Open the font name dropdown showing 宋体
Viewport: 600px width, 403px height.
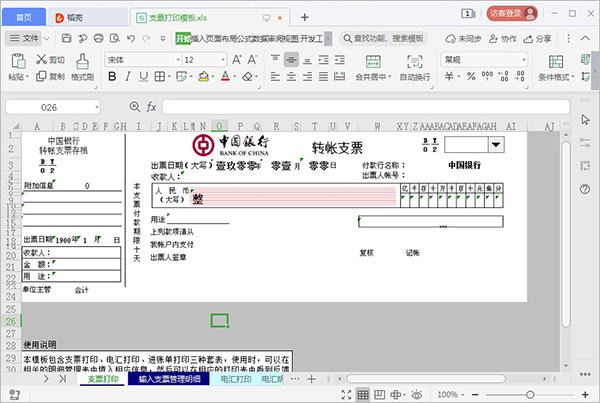pyautogui.click(x=139, y=59)
